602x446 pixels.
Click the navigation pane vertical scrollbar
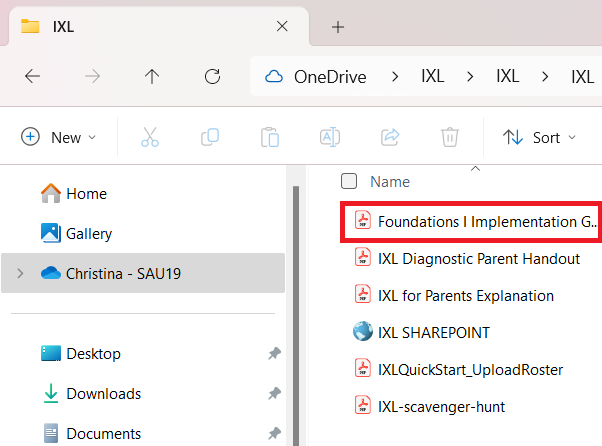coord(296,315)
